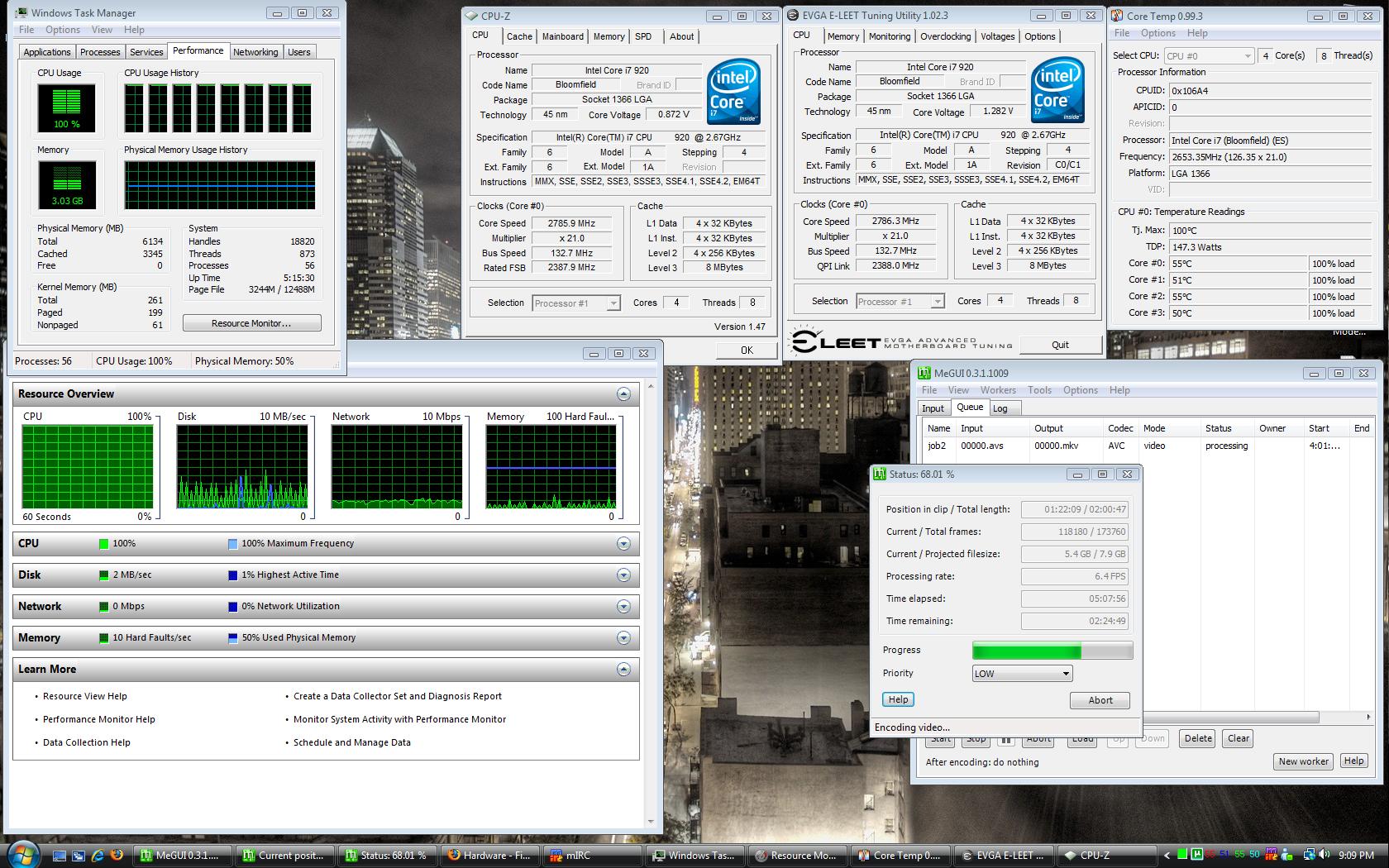Image resolution: width=1389 pixels, height=868 pixels.
Task: Switch to EVGA E-LEET taskbar button
Action: coord(1003,856)
